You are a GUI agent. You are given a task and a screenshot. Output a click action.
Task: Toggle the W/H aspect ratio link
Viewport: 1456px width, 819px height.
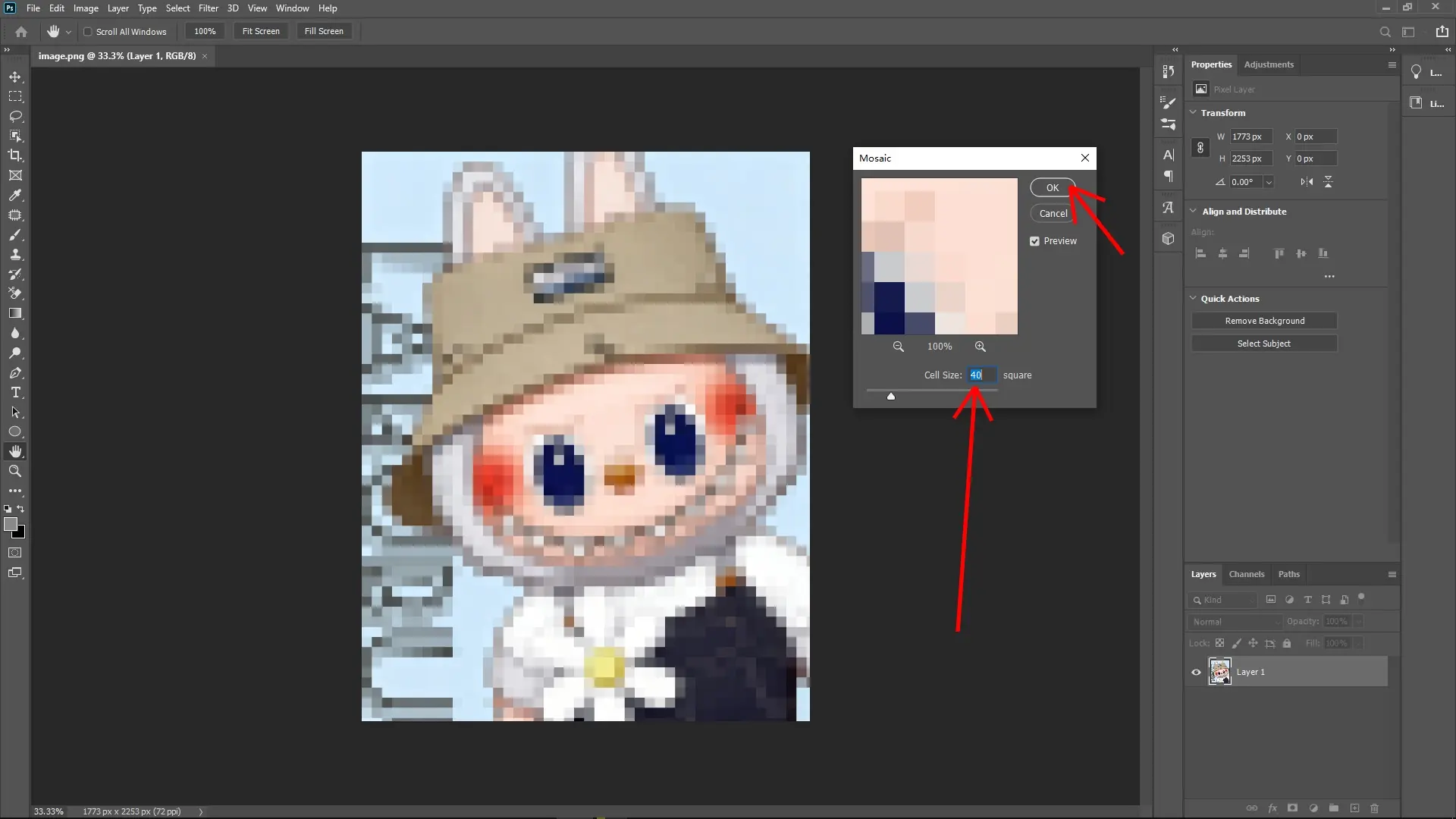[x=1200, y=147]
